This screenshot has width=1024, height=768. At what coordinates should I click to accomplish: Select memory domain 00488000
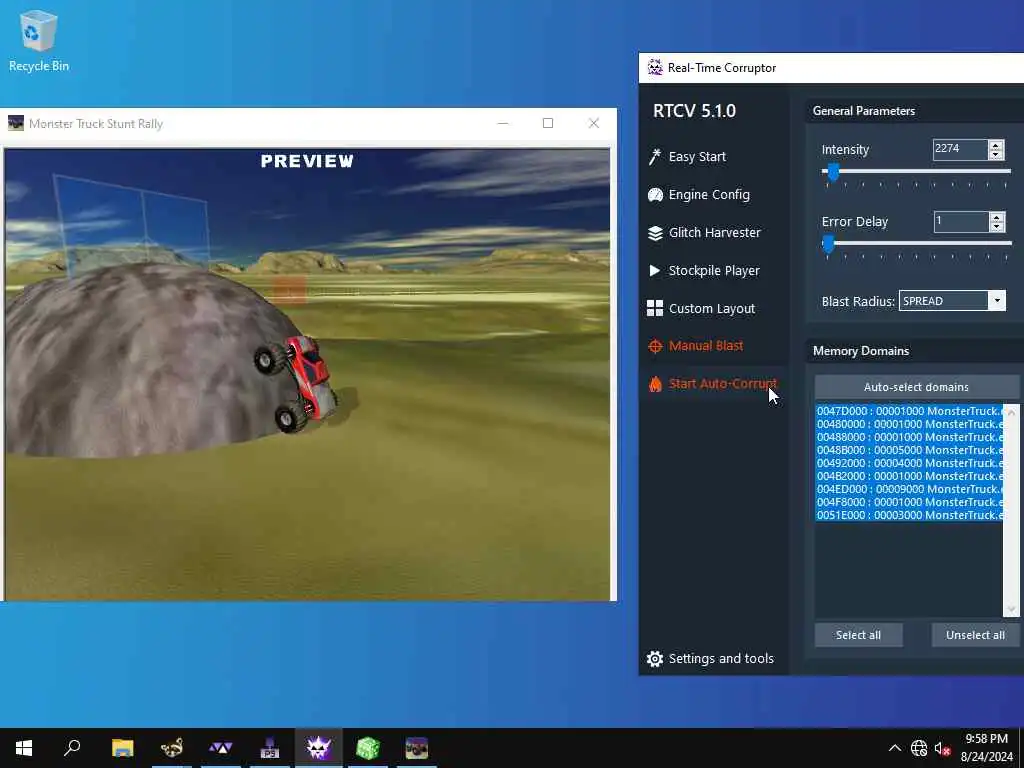click(909, 437)
